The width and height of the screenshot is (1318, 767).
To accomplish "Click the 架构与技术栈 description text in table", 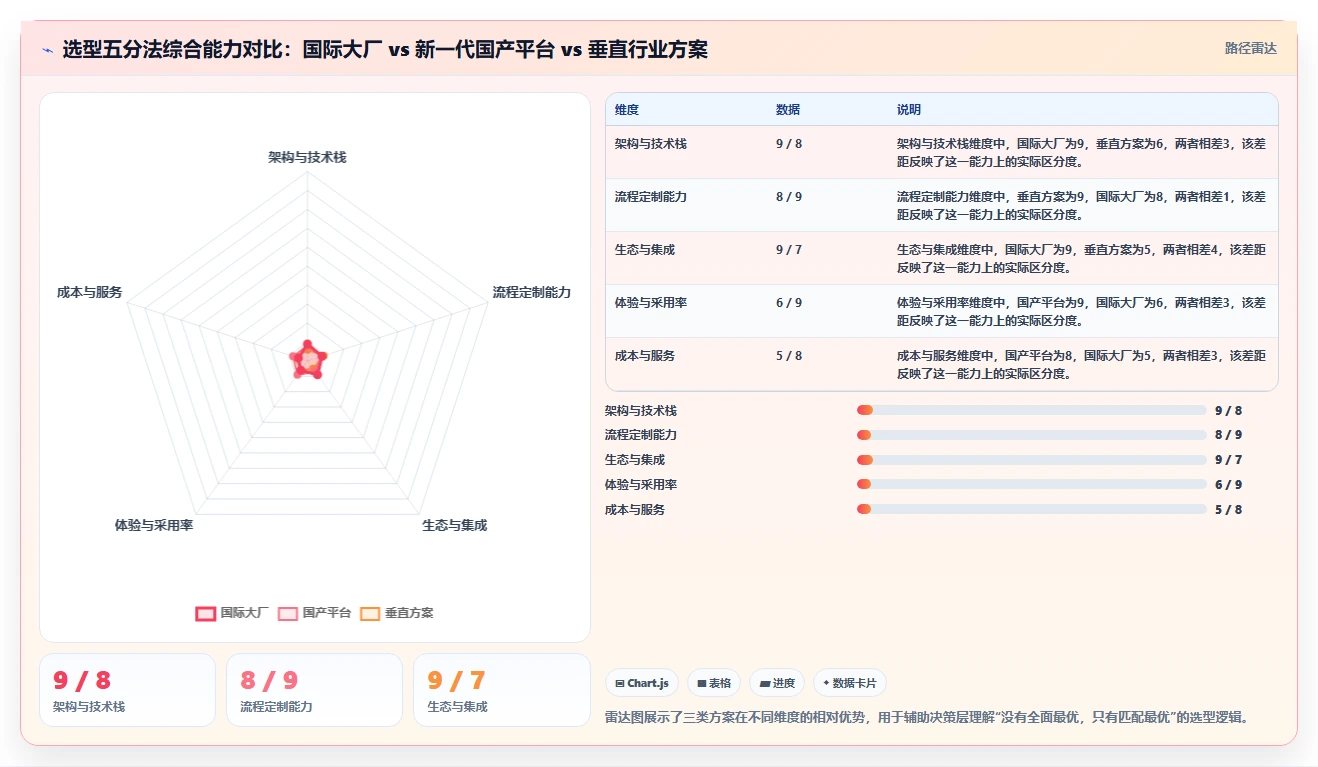I will tap(1081, 152).
